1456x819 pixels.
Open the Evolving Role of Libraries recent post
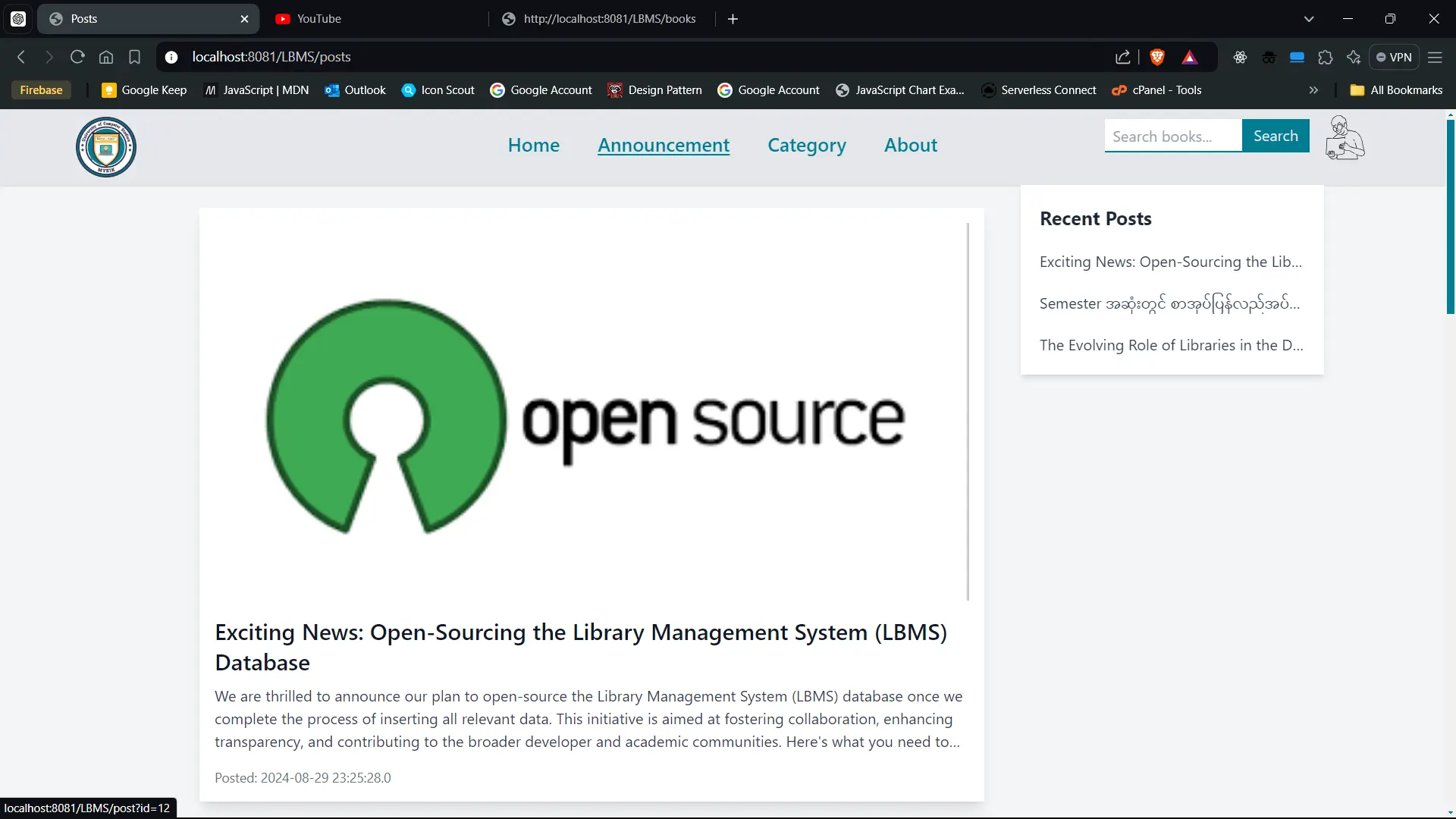[x=1171, y=345]
